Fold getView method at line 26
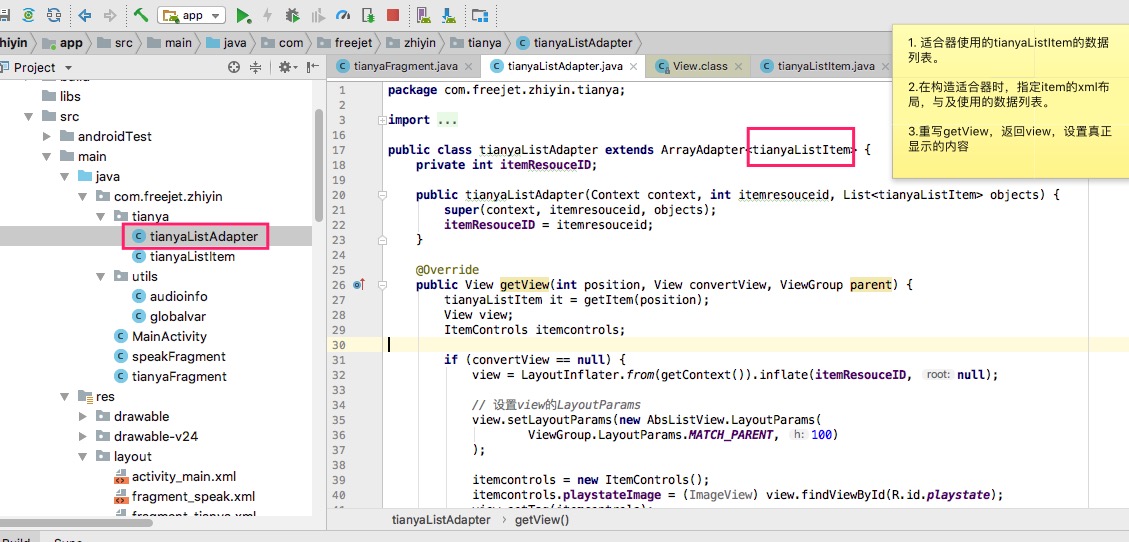 [382, 285]
